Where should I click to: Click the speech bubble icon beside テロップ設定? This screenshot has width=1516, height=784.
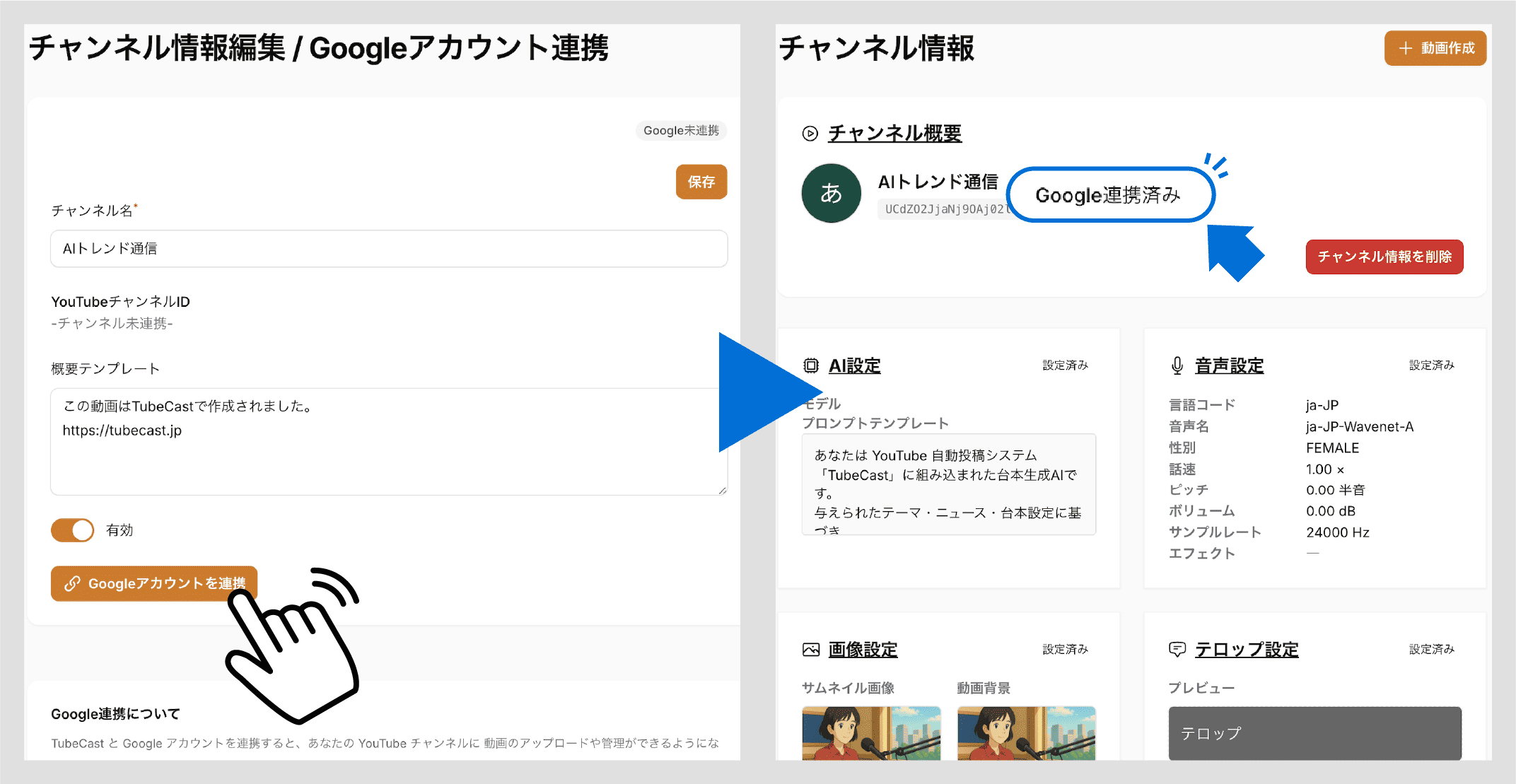(x=1177, y=648)
